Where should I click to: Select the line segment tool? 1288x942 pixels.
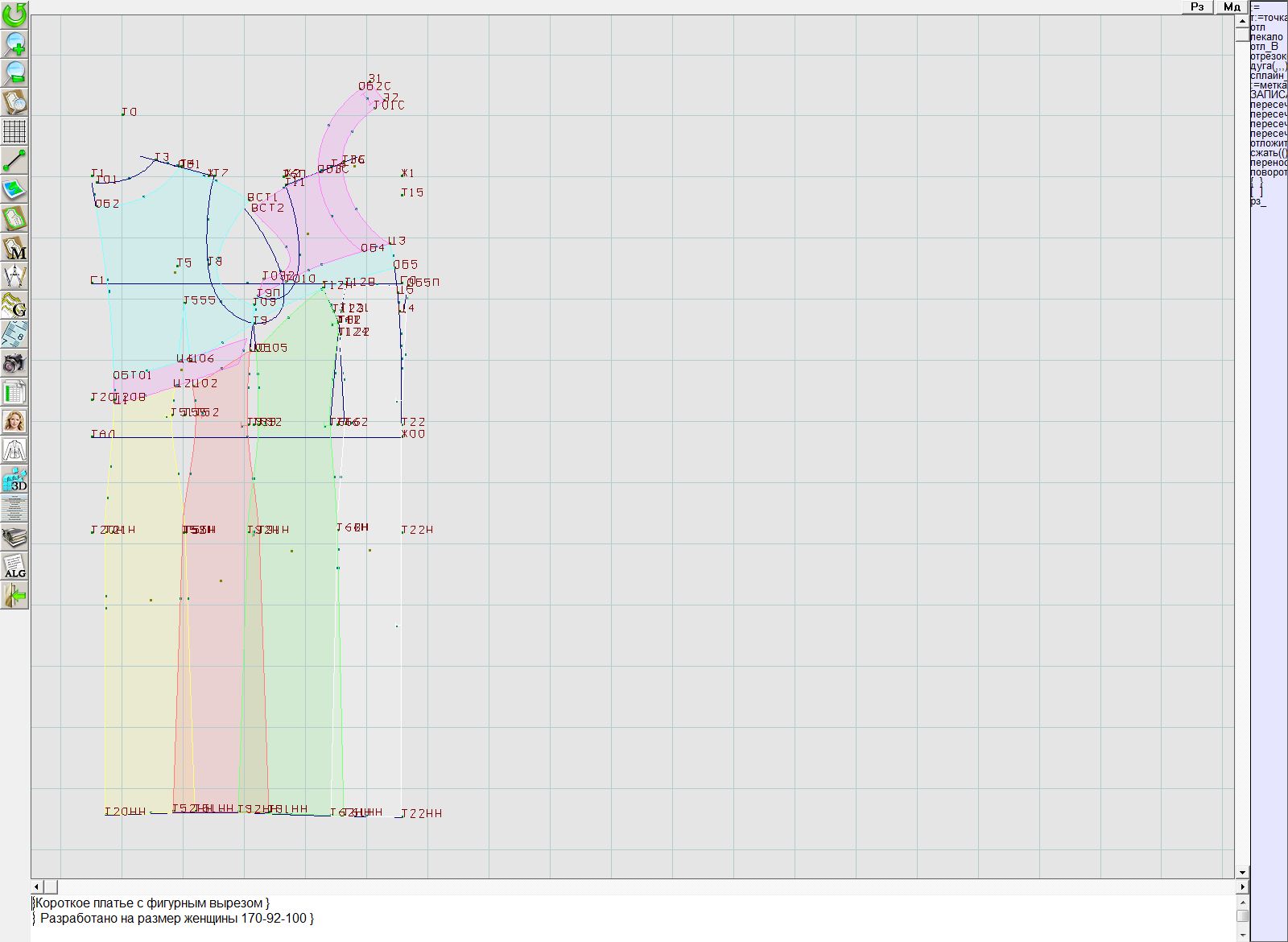click(x=14, y=160)
